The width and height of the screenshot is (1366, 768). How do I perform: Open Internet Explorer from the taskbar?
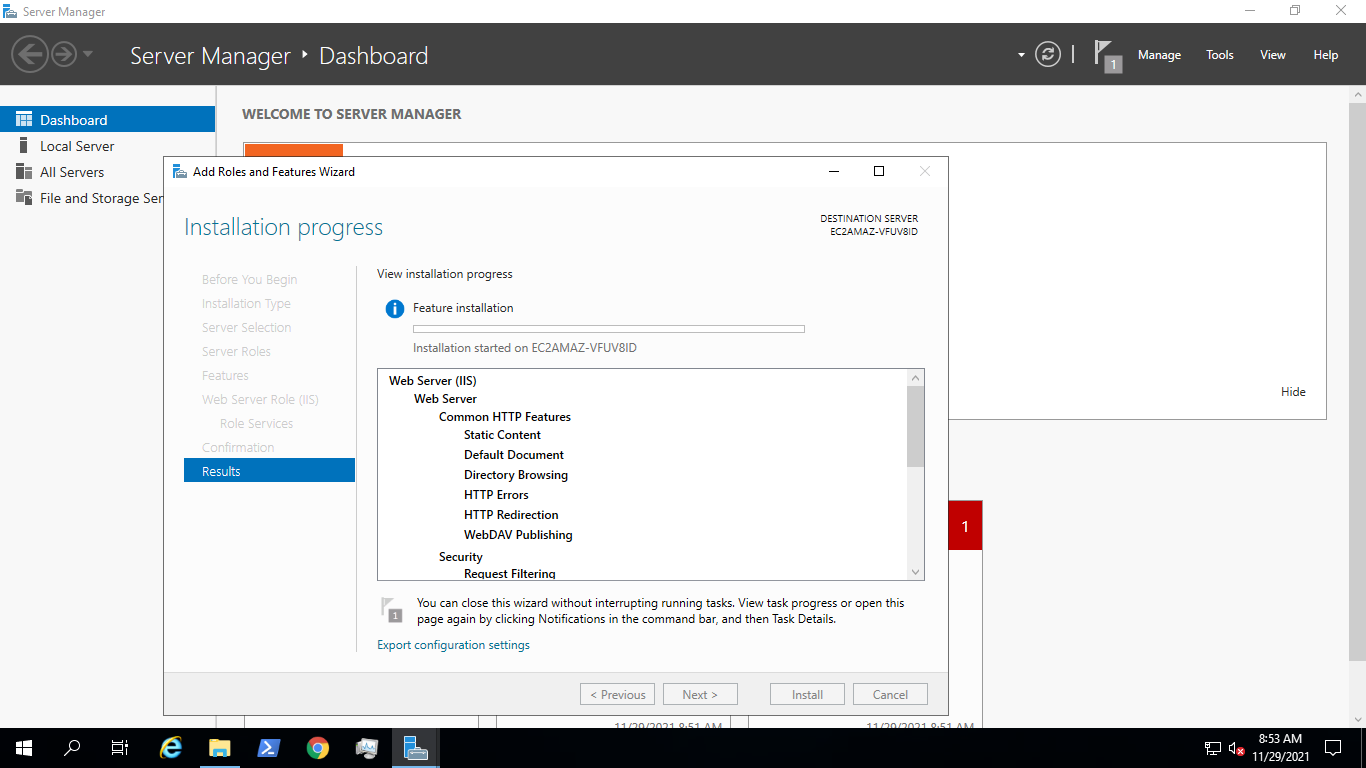coord(170,747)
